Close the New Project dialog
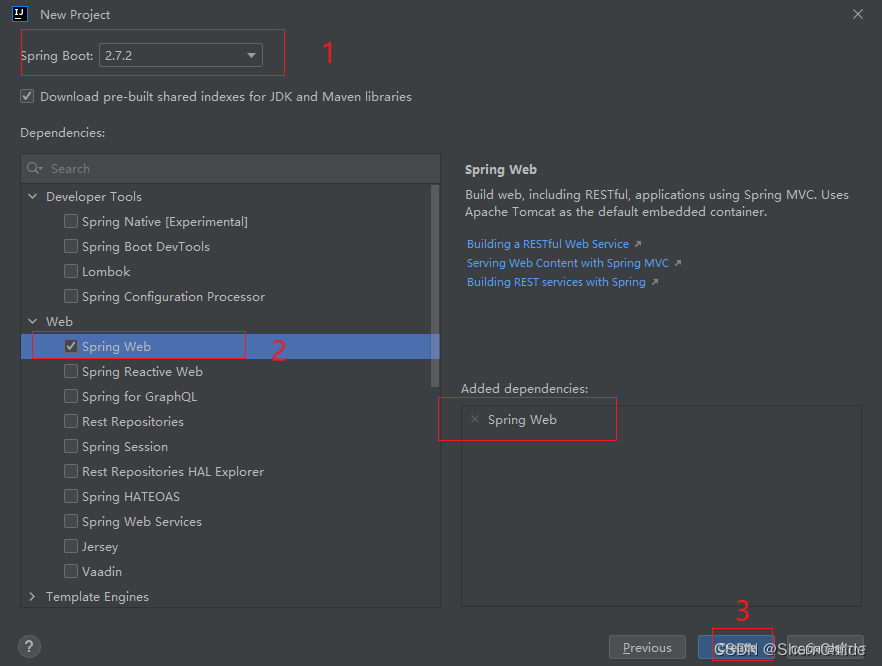This screenshot has height=666, width=882. pyautogui.click(x=857, y=14)
